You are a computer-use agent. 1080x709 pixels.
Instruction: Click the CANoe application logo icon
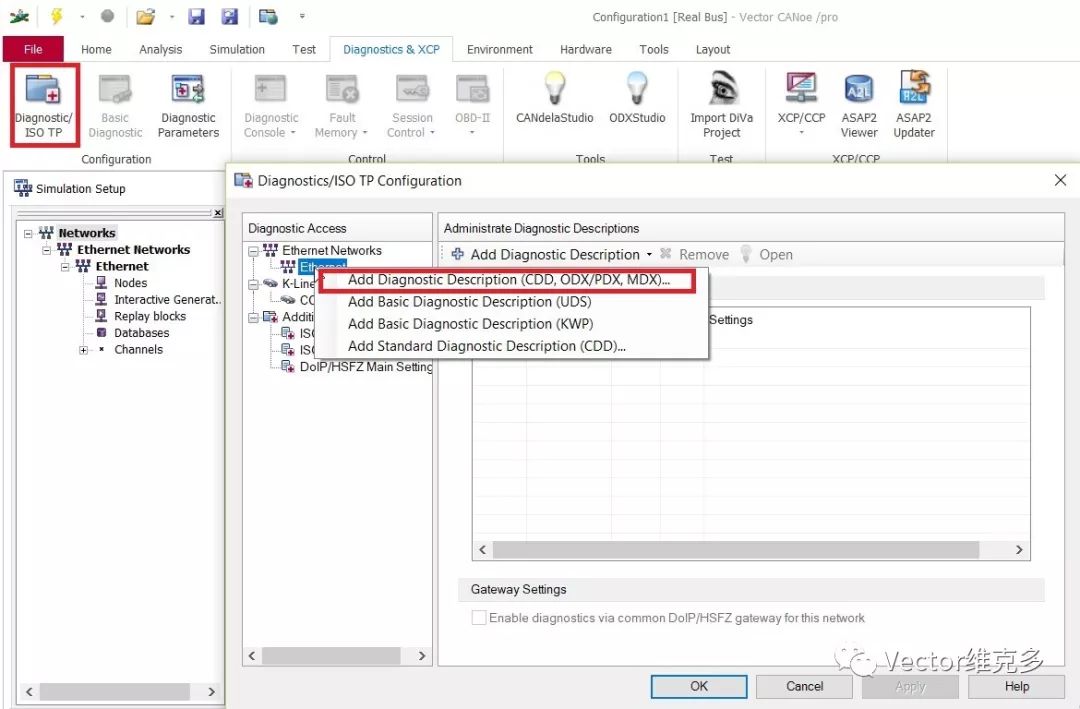coord(19,16)
